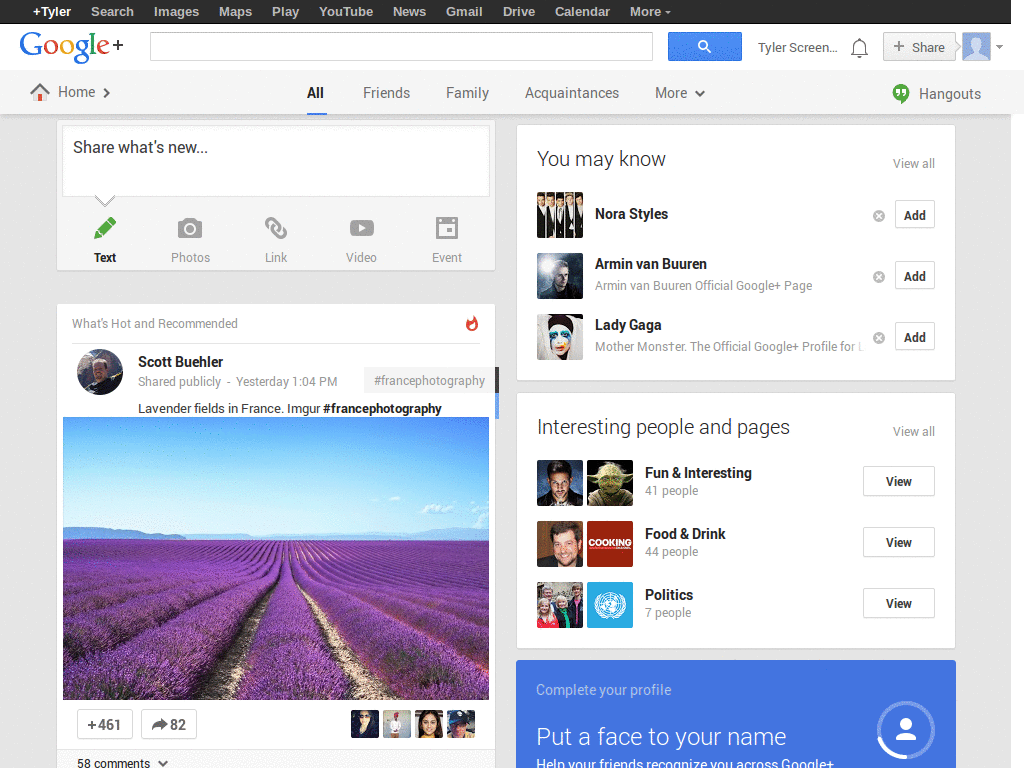The image size is (1024, 768).
Task: Open Images in the top bar
Action: tap(176, 12)
